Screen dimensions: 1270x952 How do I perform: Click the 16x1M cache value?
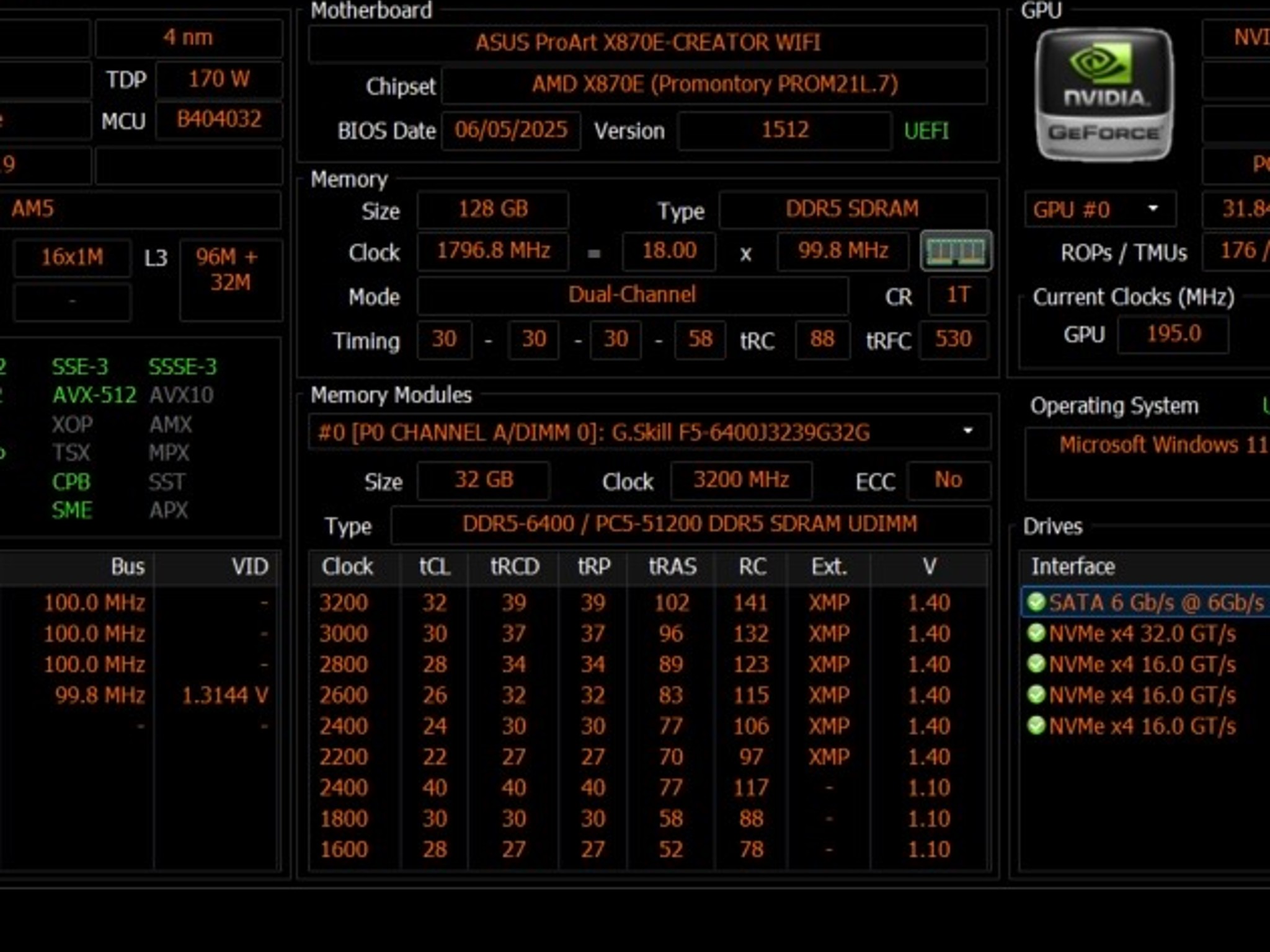coord(73,257)
